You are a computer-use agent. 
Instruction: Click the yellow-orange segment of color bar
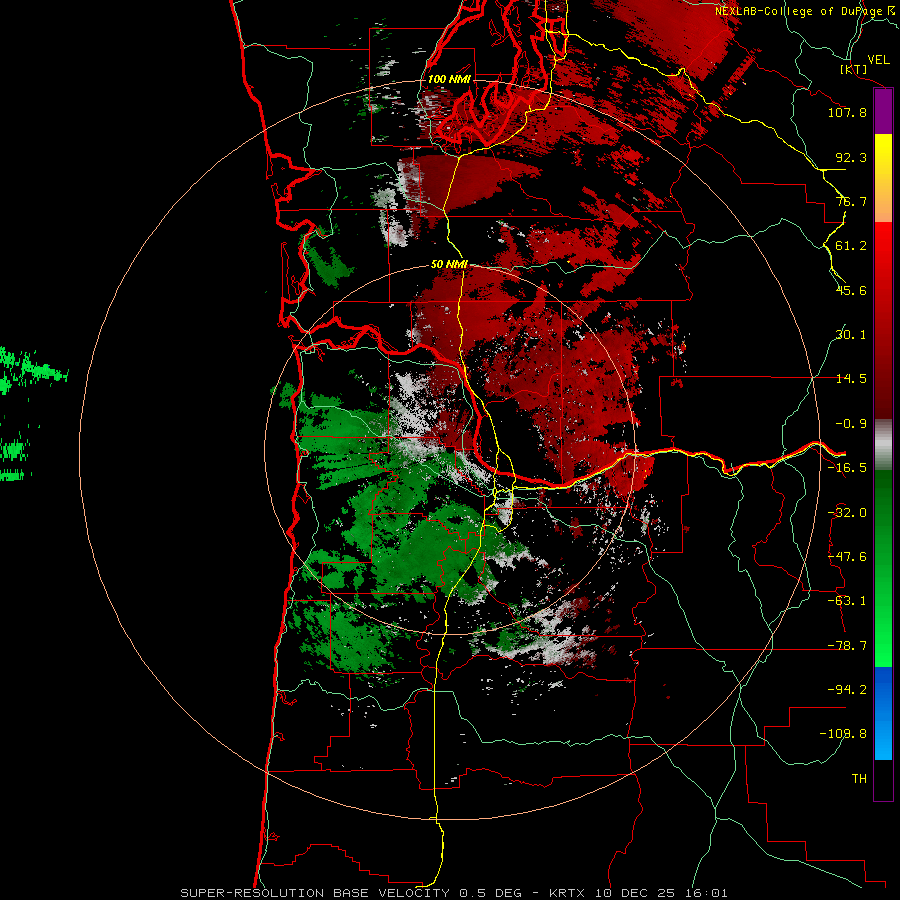coord(883,178)
